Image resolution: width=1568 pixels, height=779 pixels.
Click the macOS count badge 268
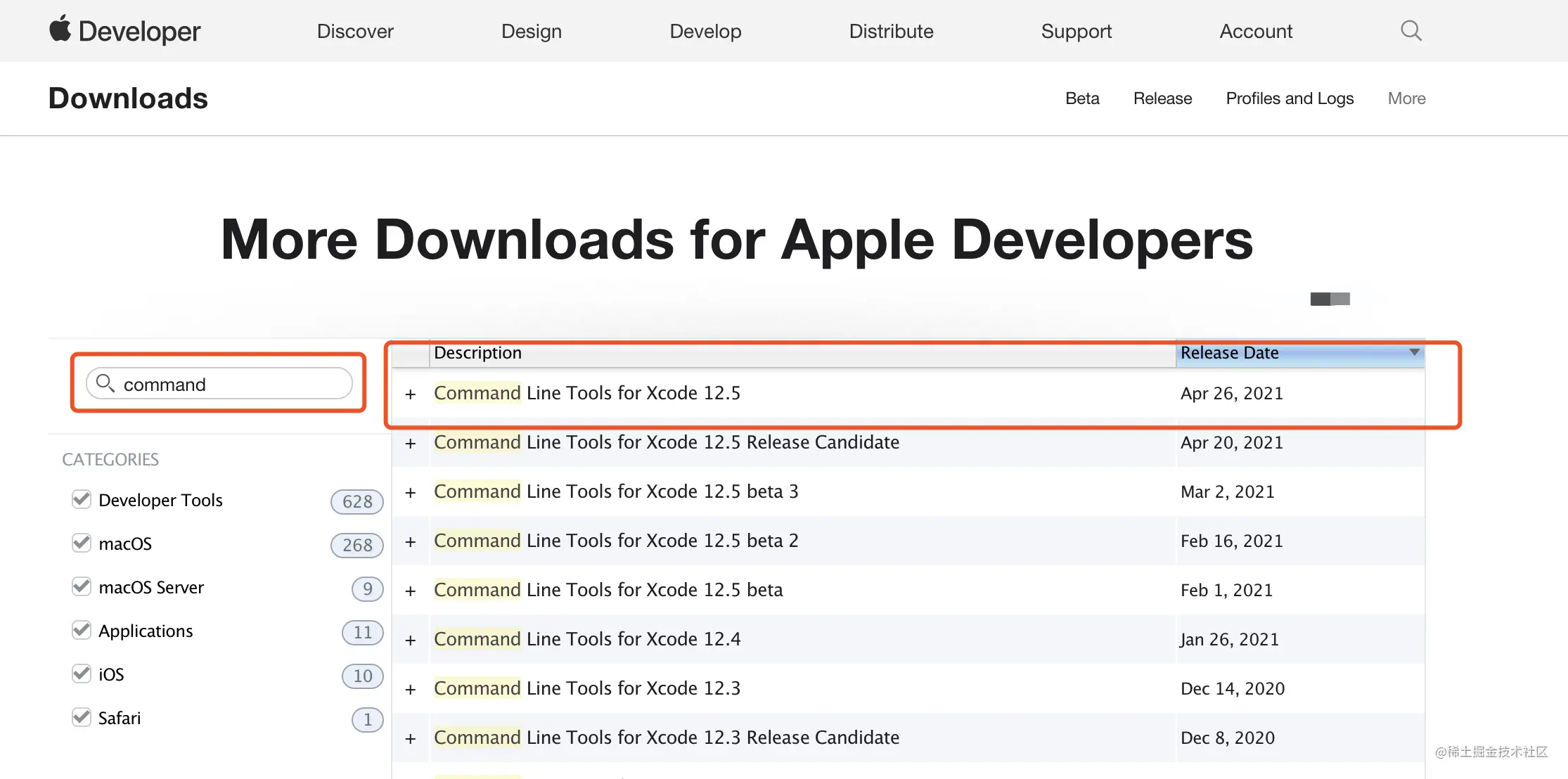pos(357,545)
